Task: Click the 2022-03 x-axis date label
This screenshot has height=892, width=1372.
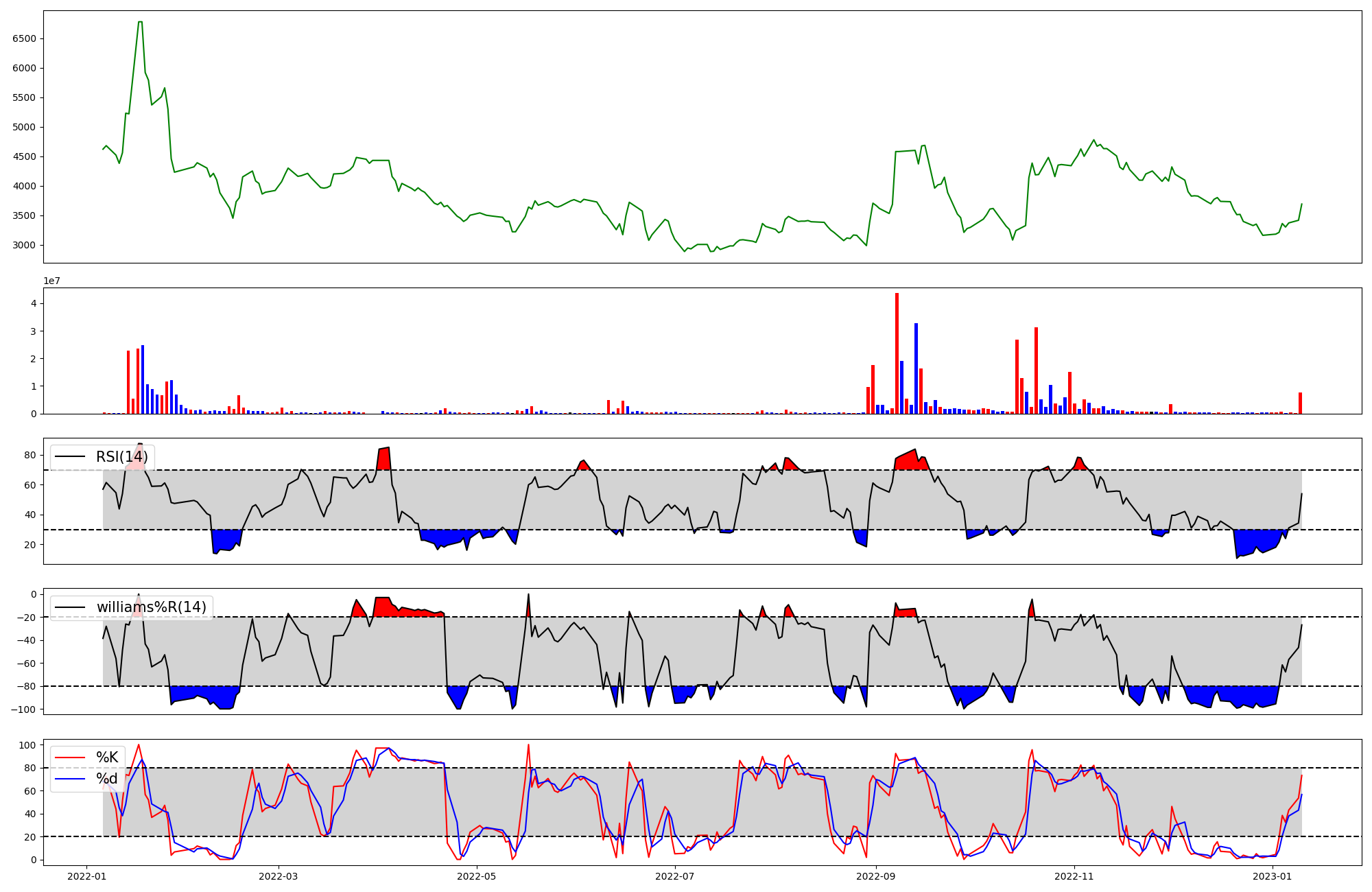Action: (x=279, y=876)
